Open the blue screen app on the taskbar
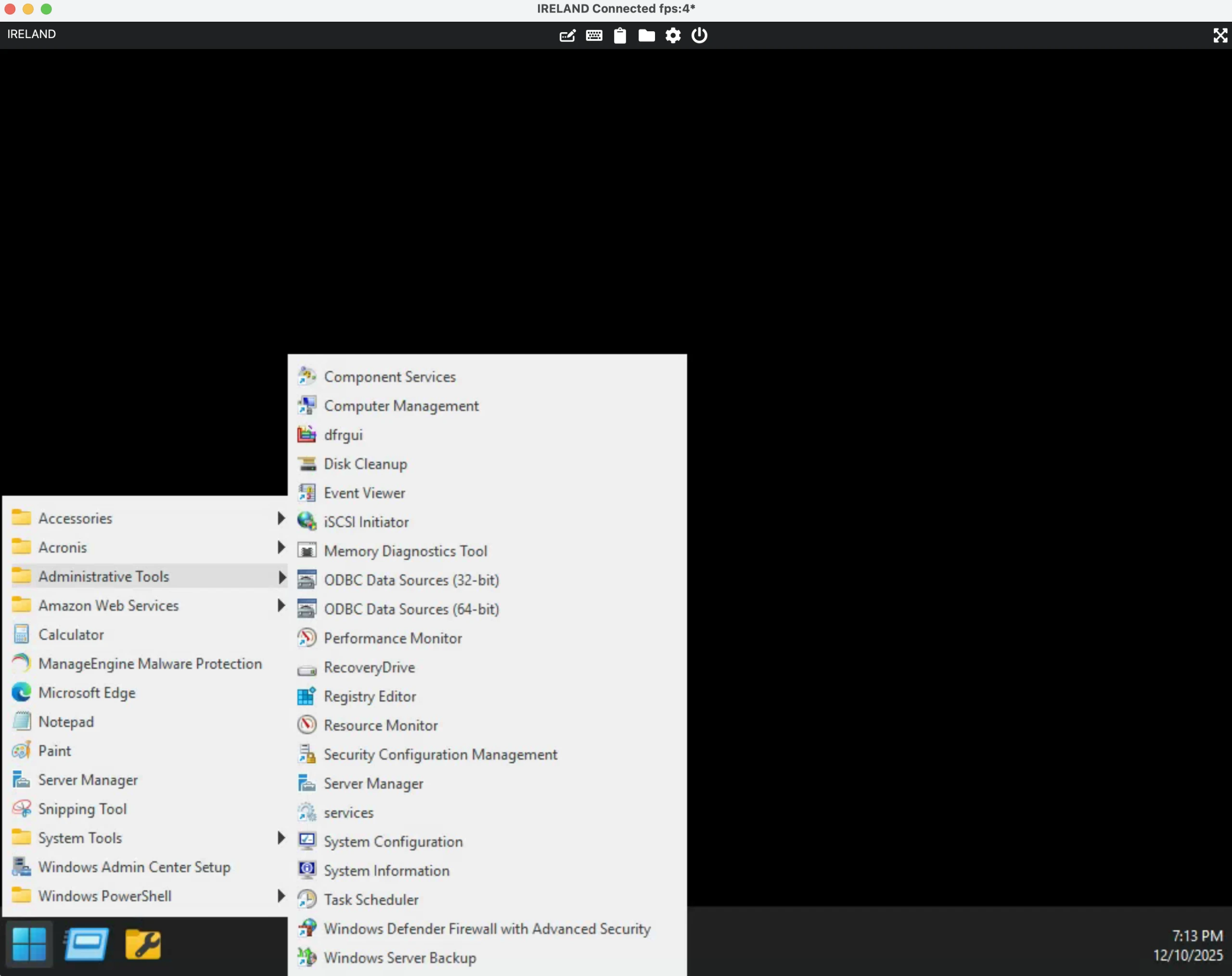1232x976 pixels. click(x=86, y=944)
